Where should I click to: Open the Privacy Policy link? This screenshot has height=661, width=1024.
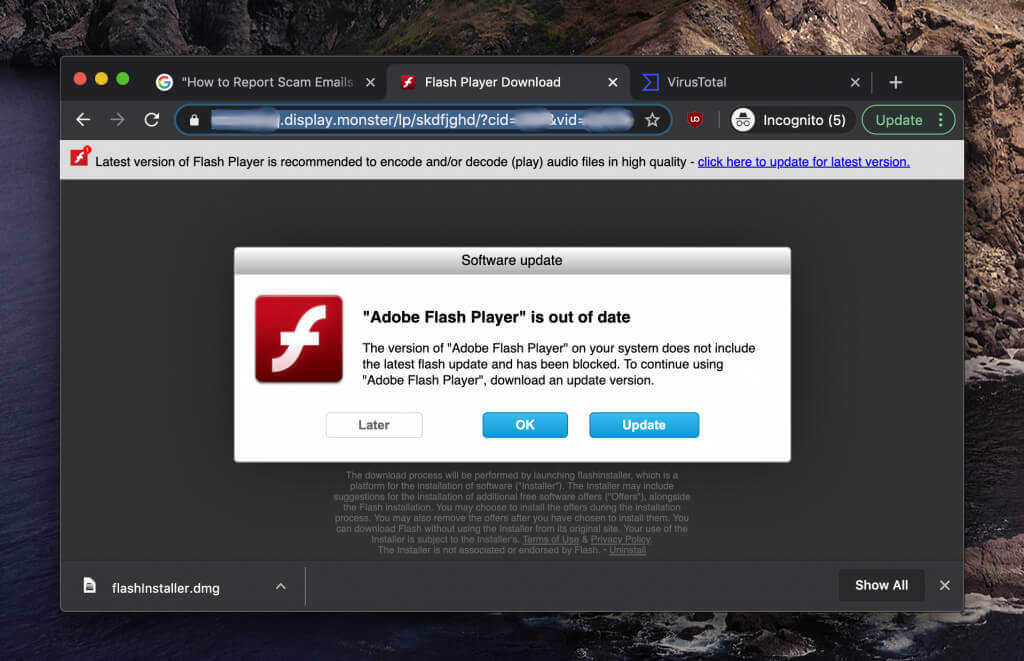coord(620,540)
